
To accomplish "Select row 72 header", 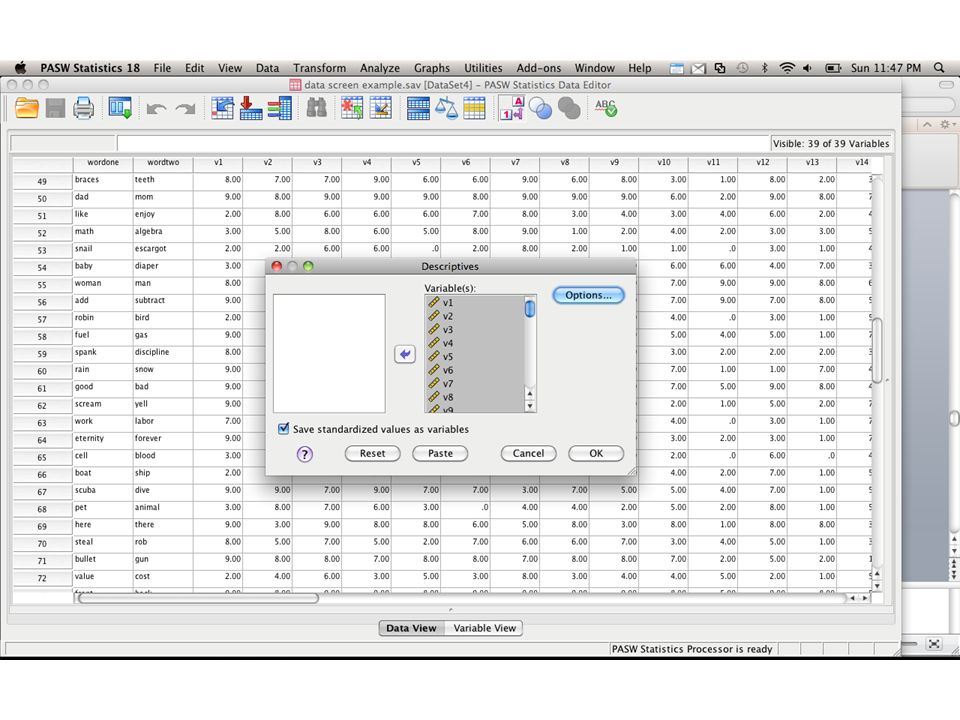I will 42,578.
